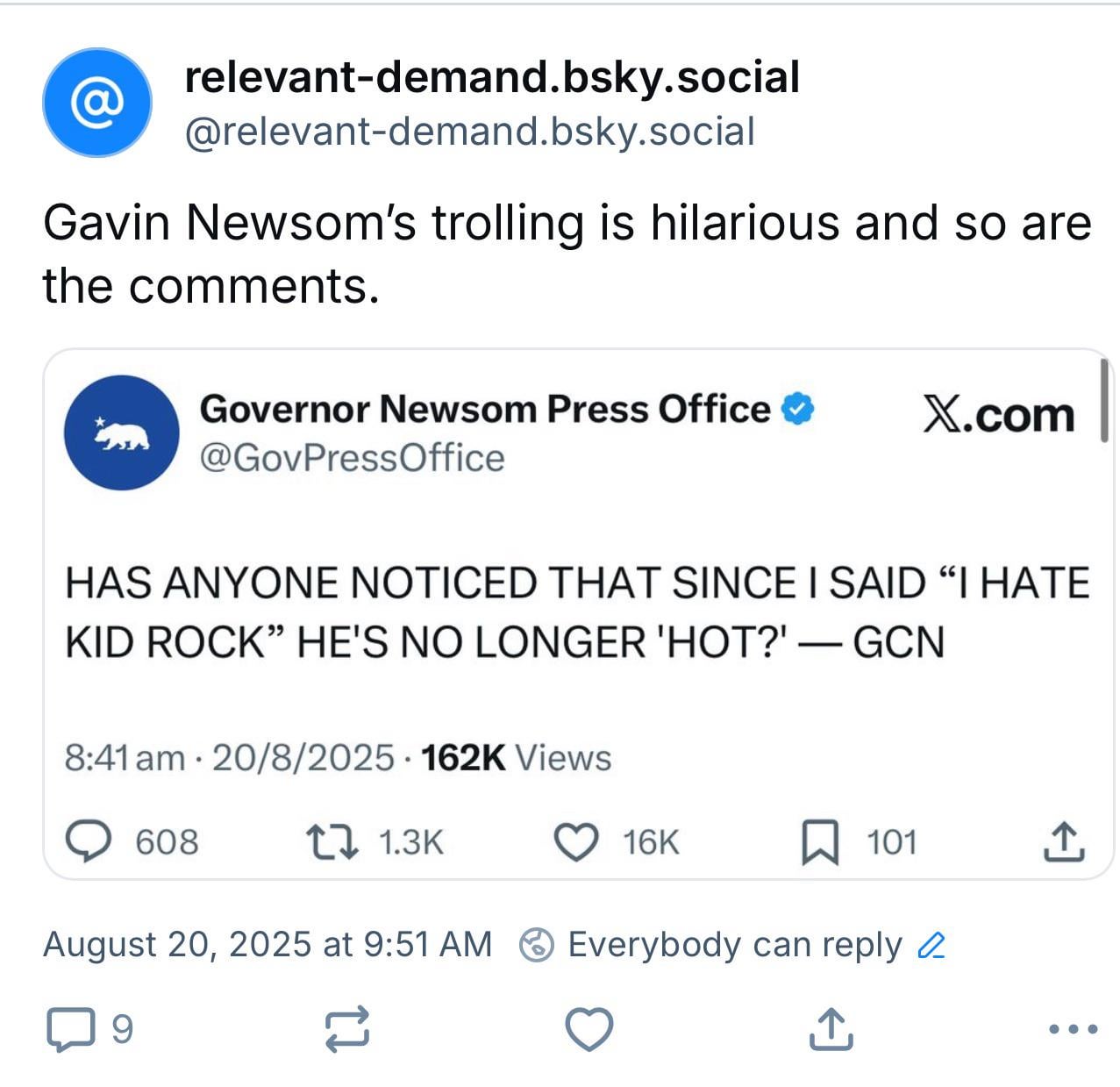The image size is (1120, 1087).
Task: Click the embedded tweet's 101 bookmark icon
Action: click(820, 842)
